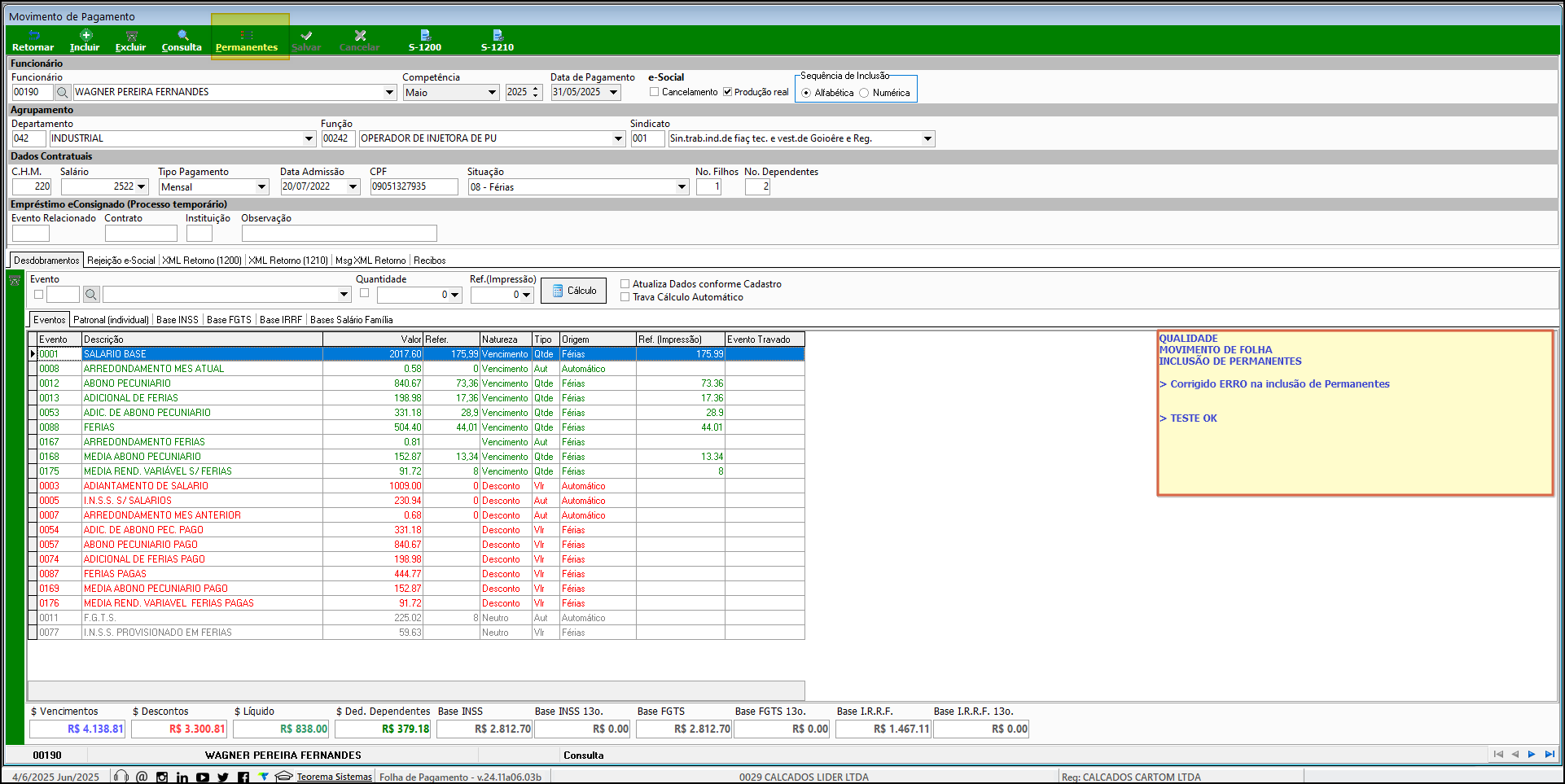1565x784 pixels.
Task: Click the Evento lookup magnifier icon
Action: (x=91, y=294)
